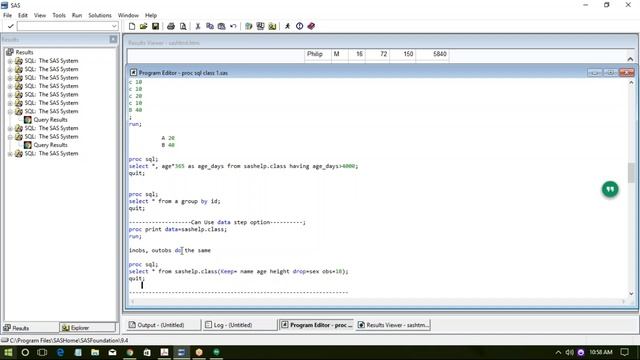Viewport: 640px width, 360px height.
Task: Open the Edit menu
Action: coord(23,15)
